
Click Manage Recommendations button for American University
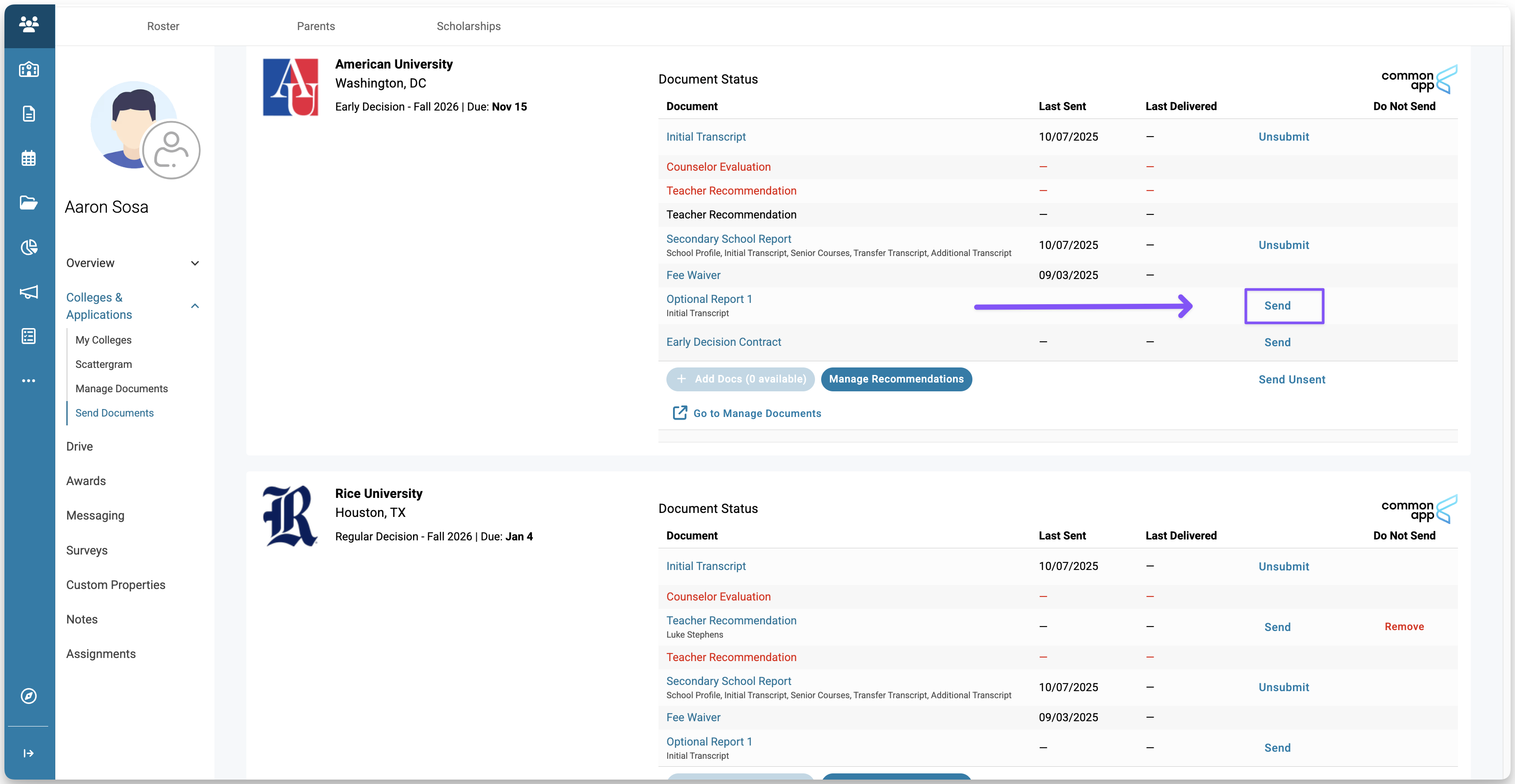pyautogui.click(x=896, y=379)
